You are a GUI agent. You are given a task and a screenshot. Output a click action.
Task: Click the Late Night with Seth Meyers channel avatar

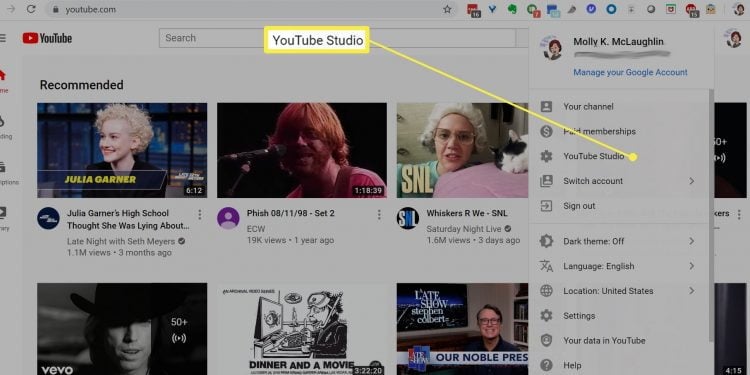[48, 218]
